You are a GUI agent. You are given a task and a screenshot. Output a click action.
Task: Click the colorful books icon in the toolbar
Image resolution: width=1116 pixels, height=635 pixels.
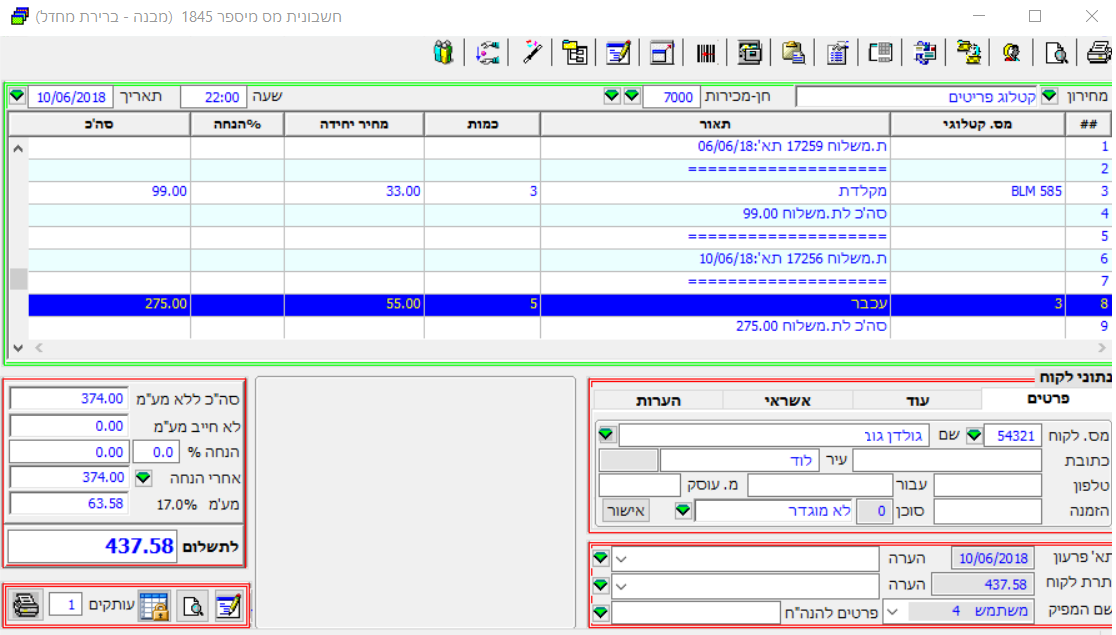pyautogui.click(x=443, y=53)
